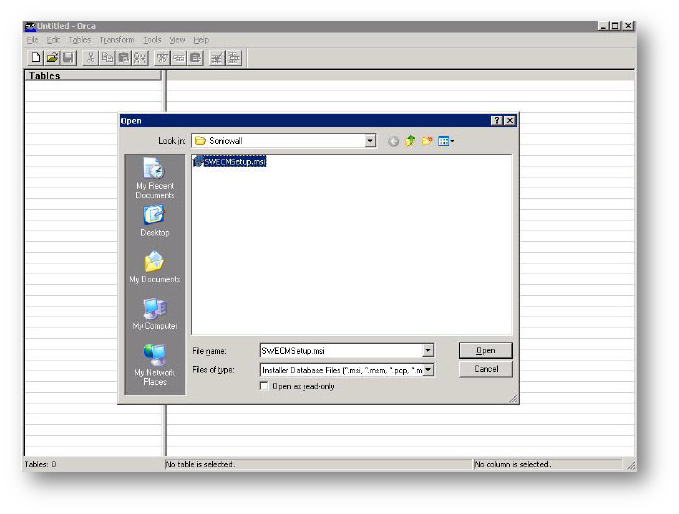Image resolution: width=679 pixels, height=514 pixels.
Task: Open the Edit menu in Orca
Action: tap(53, 40)
